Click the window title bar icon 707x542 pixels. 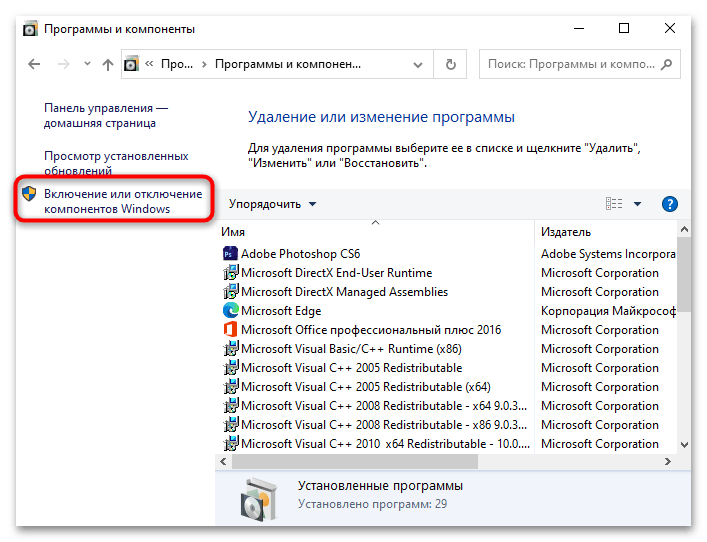(31, 28)
